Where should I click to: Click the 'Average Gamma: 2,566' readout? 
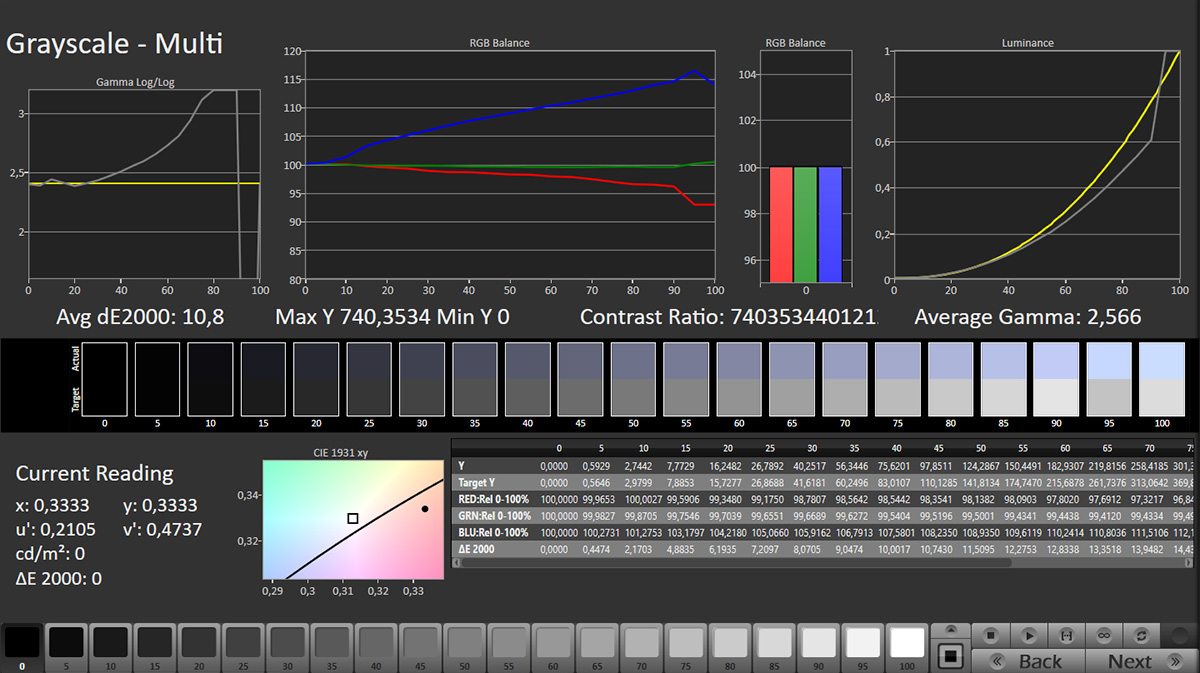pos(1028,317)
